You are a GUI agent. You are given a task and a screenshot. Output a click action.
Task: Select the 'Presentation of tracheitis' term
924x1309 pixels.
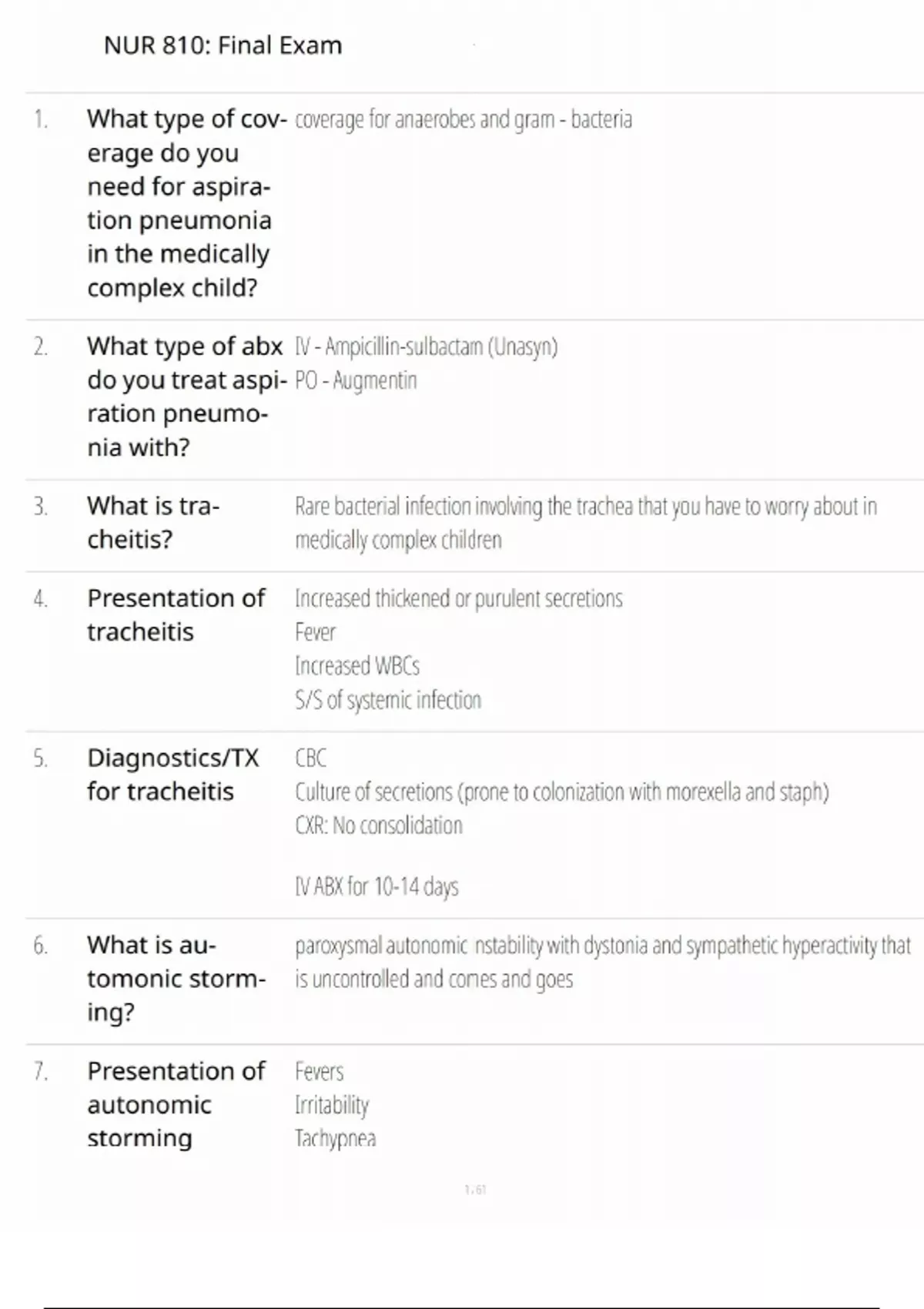pyautogui.click(x=176, y=614)
